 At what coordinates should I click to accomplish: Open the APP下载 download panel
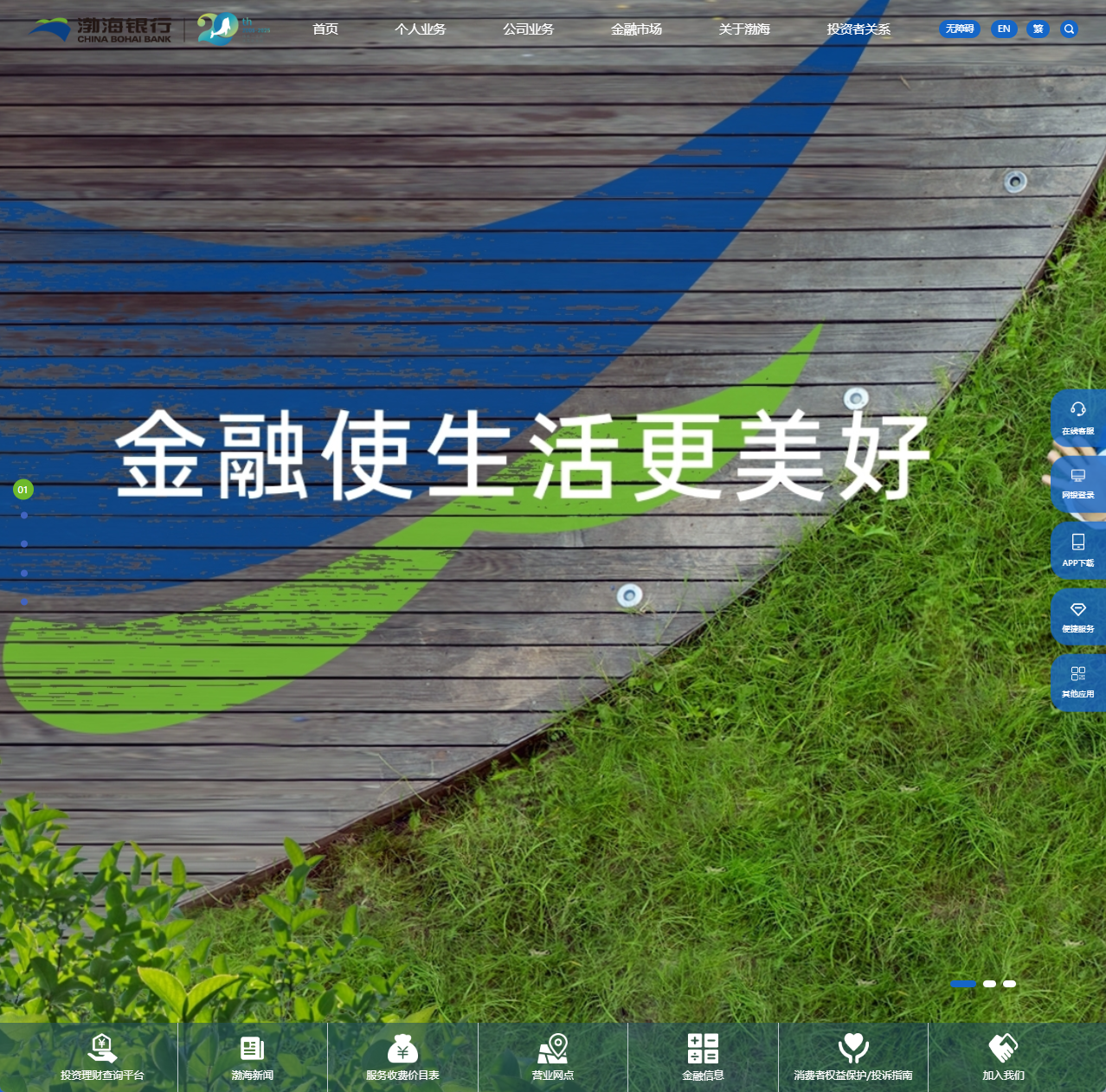[x=1077, y=550]
